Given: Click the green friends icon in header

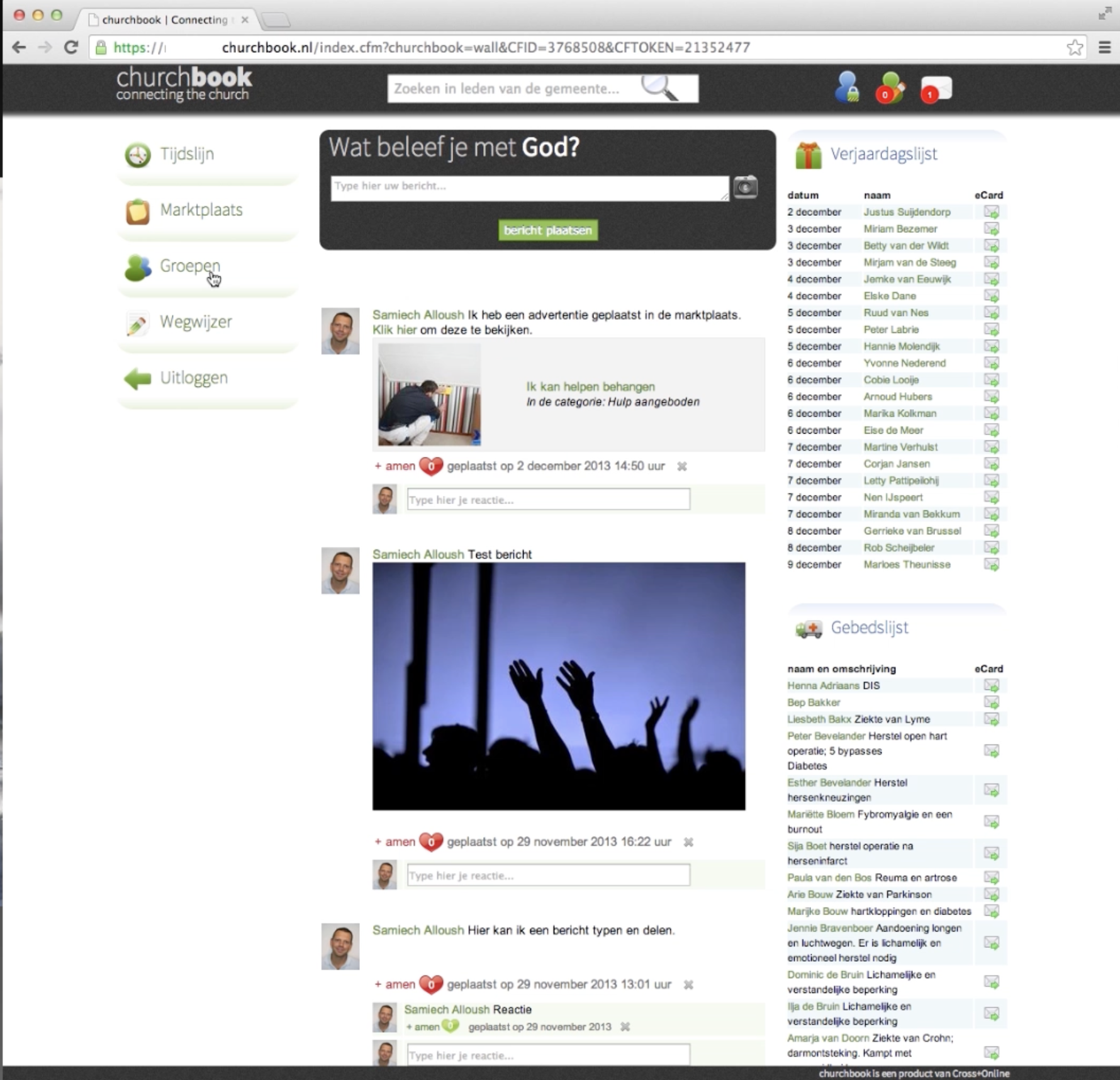Looking at the screenshot, I should [x=891, y=89].
